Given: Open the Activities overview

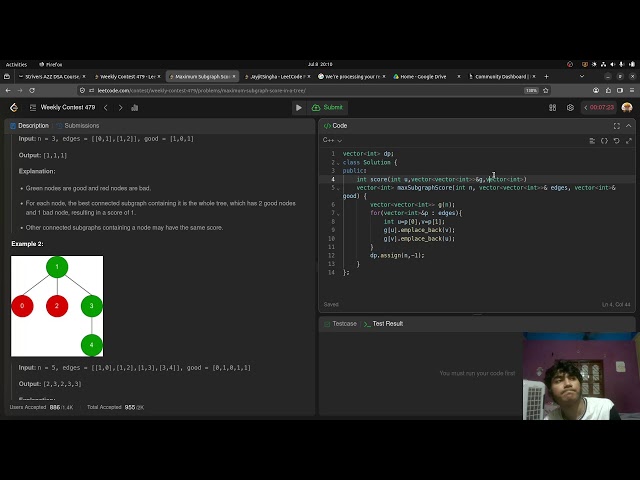Looking at the screenshot, I should (x=16, y=64).
